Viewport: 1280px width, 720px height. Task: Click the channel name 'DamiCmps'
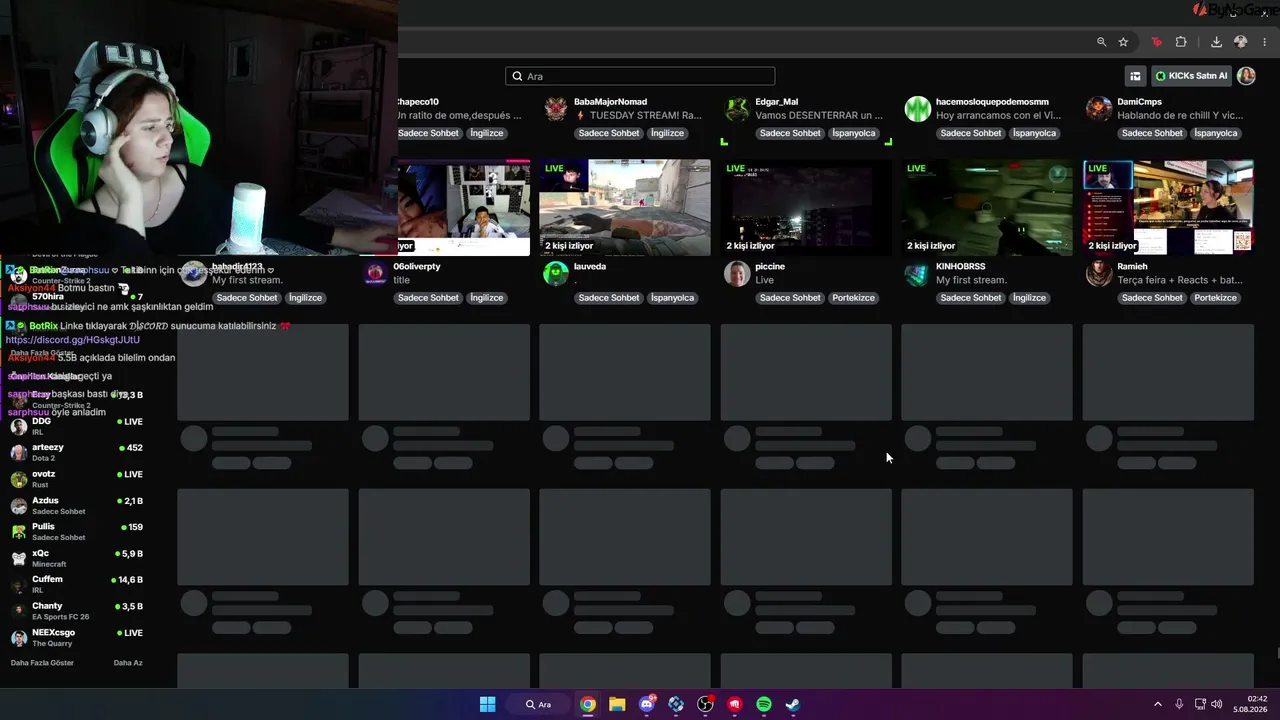coord(1141,102)
